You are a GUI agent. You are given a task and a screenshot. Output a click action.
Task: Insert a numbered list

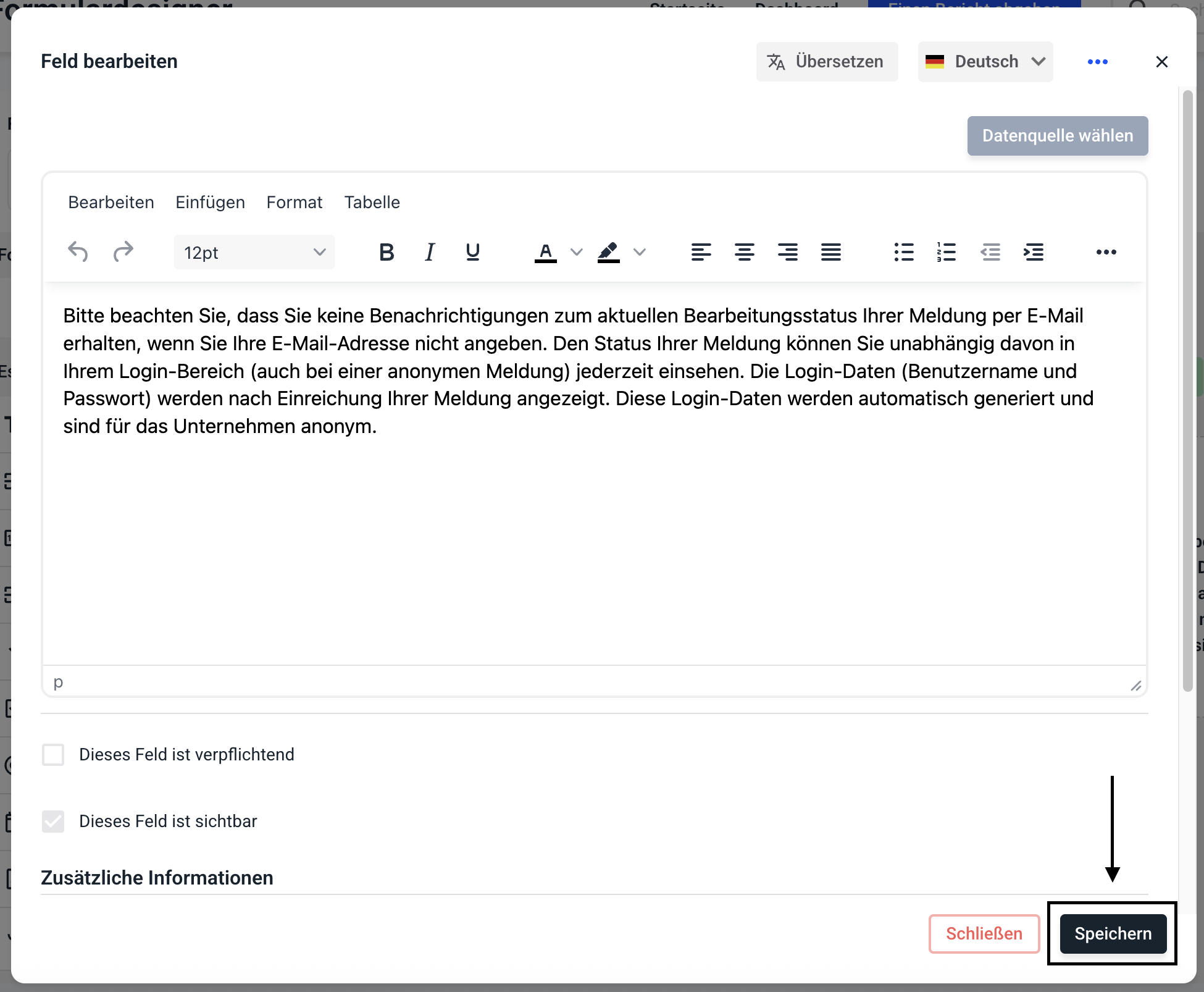pyautogui.click(x=947, y=252)
